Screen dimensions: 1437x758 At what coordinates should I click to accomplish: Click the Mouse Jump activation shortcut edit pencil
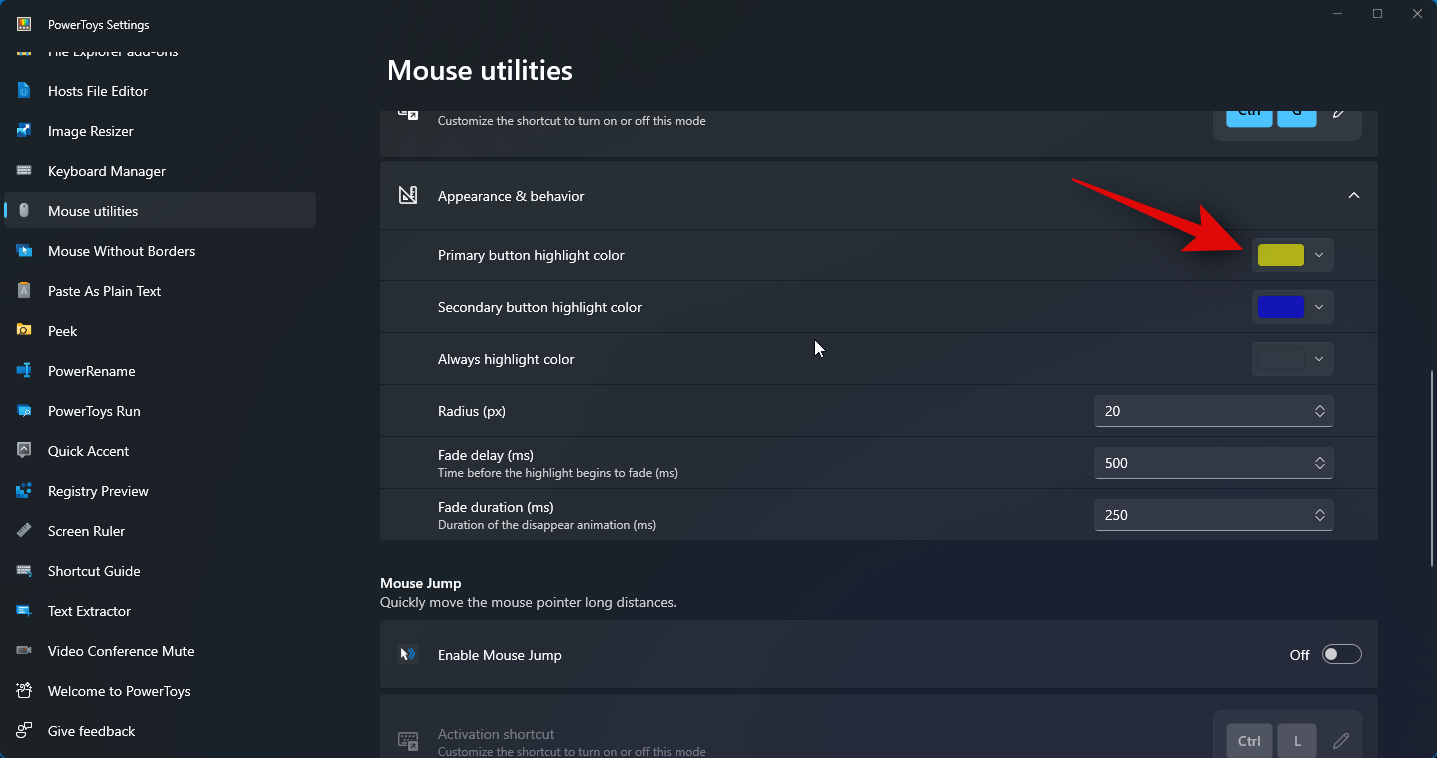(x=1340, y=741)
